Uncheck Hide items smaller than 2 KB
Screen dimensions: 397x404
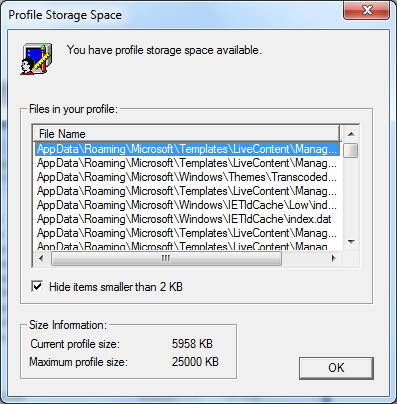pyautogui.click(x=37, y=286)
